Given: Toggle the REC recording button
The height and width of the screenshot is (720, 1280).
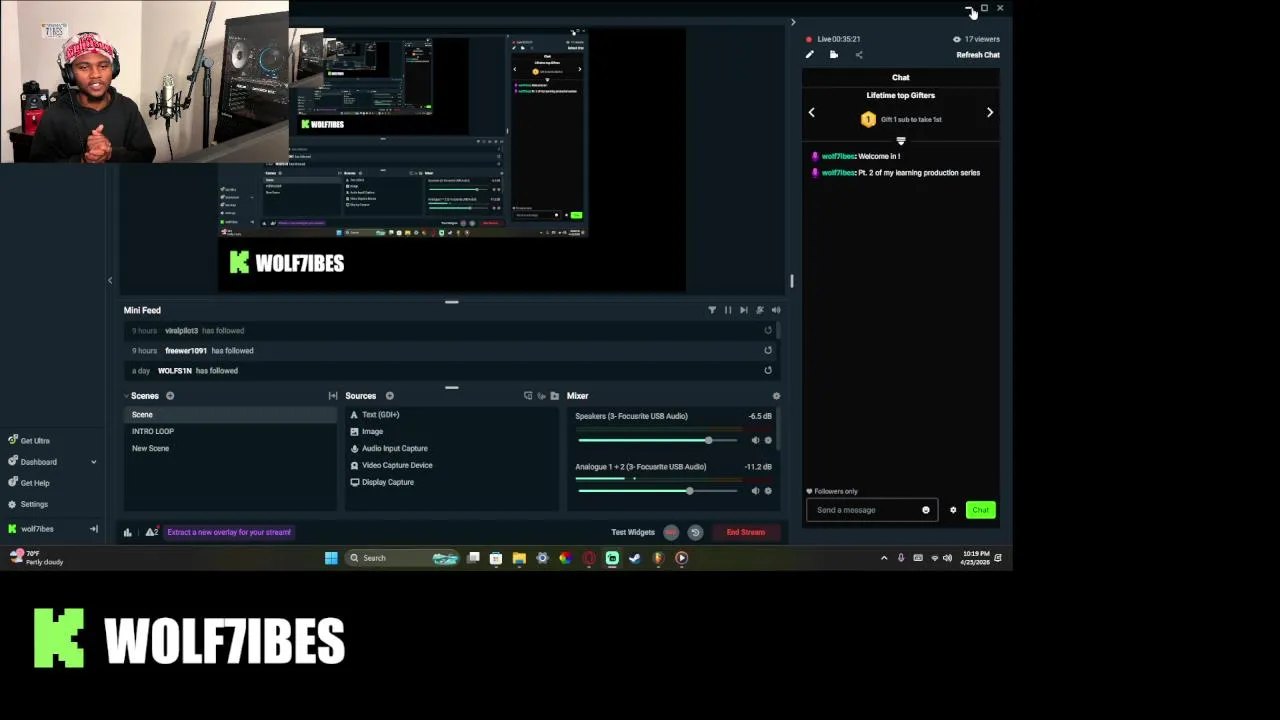Looking at the screenshot, I should click(x=671, y=532).
